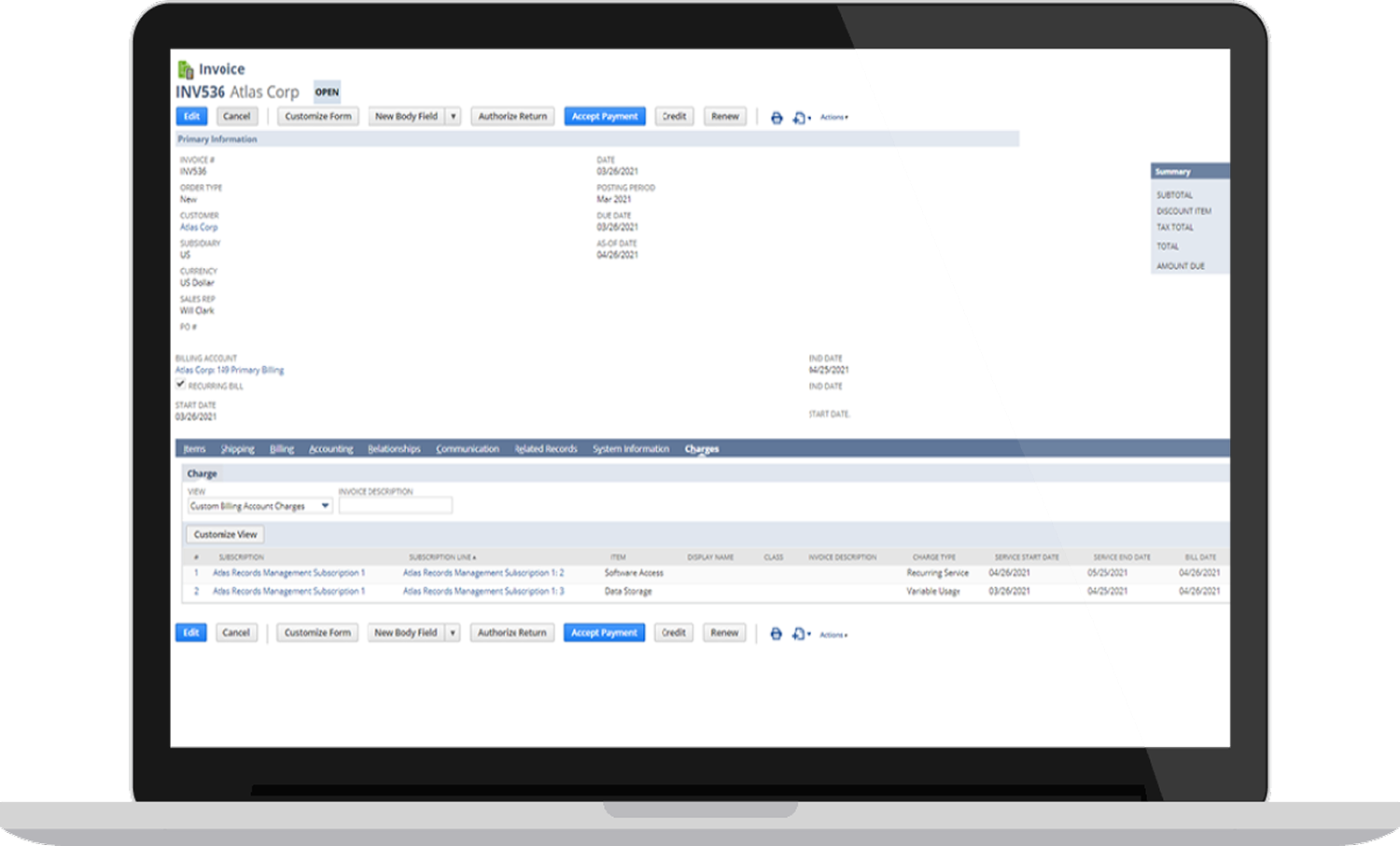Go to the Relationships tab

click(x=394, y=449)
